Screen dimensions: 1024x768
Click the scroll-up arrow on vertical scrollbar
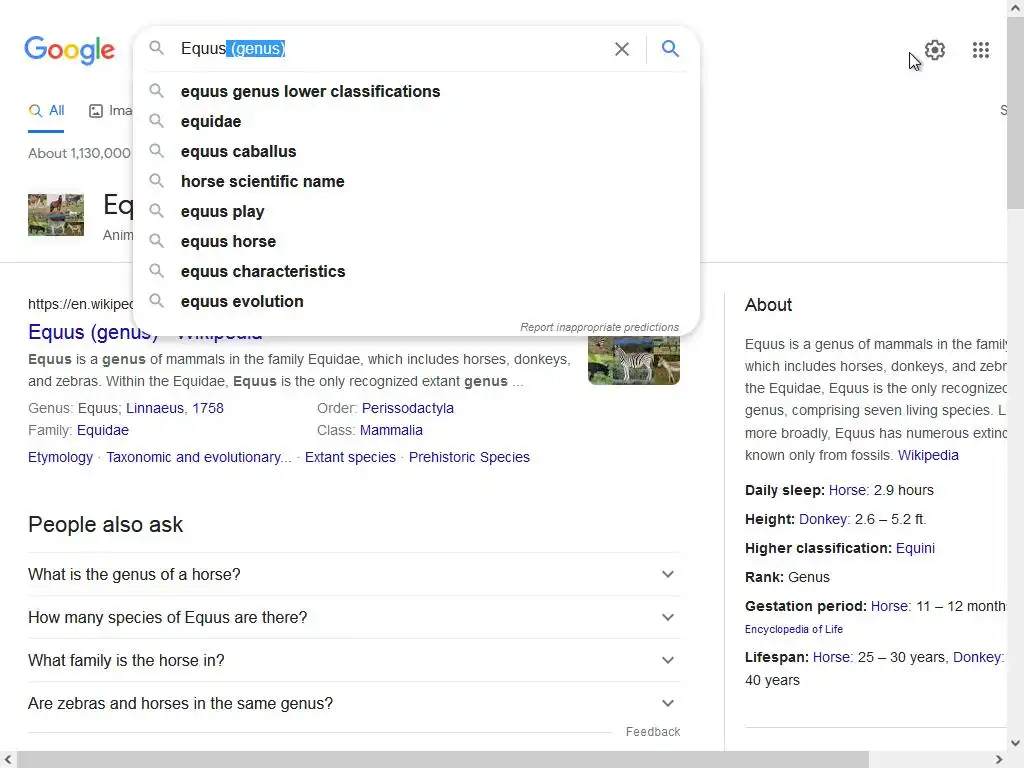pos(1016,8)
